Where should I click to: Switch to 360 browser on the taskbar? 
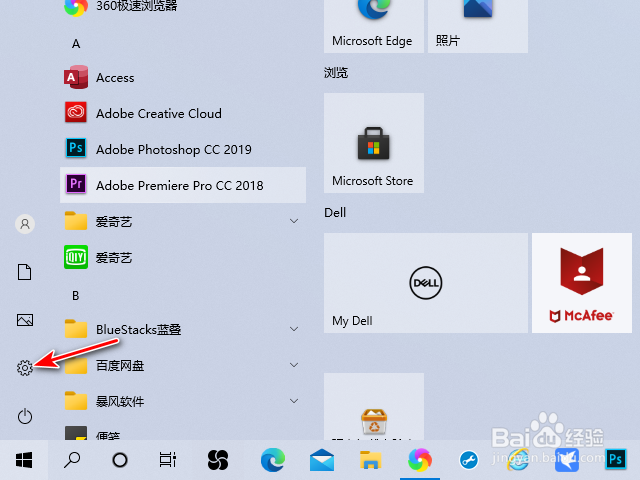[420, 460]
